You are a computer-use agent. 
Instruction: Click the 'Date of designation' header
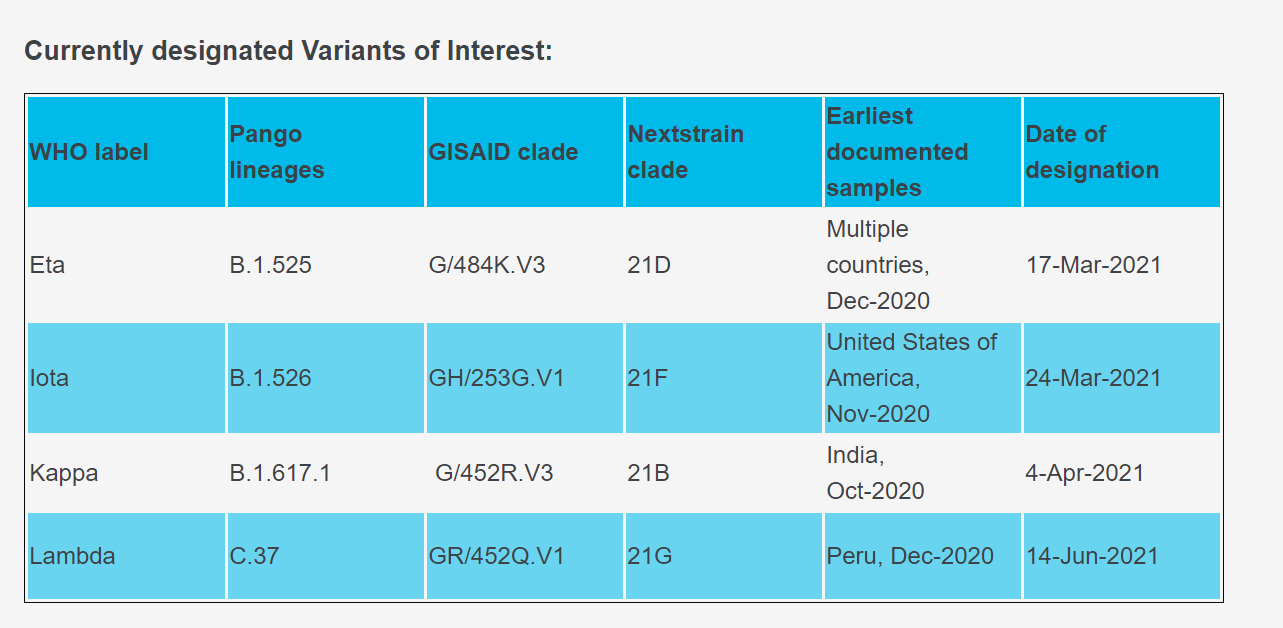(1092, 152)
